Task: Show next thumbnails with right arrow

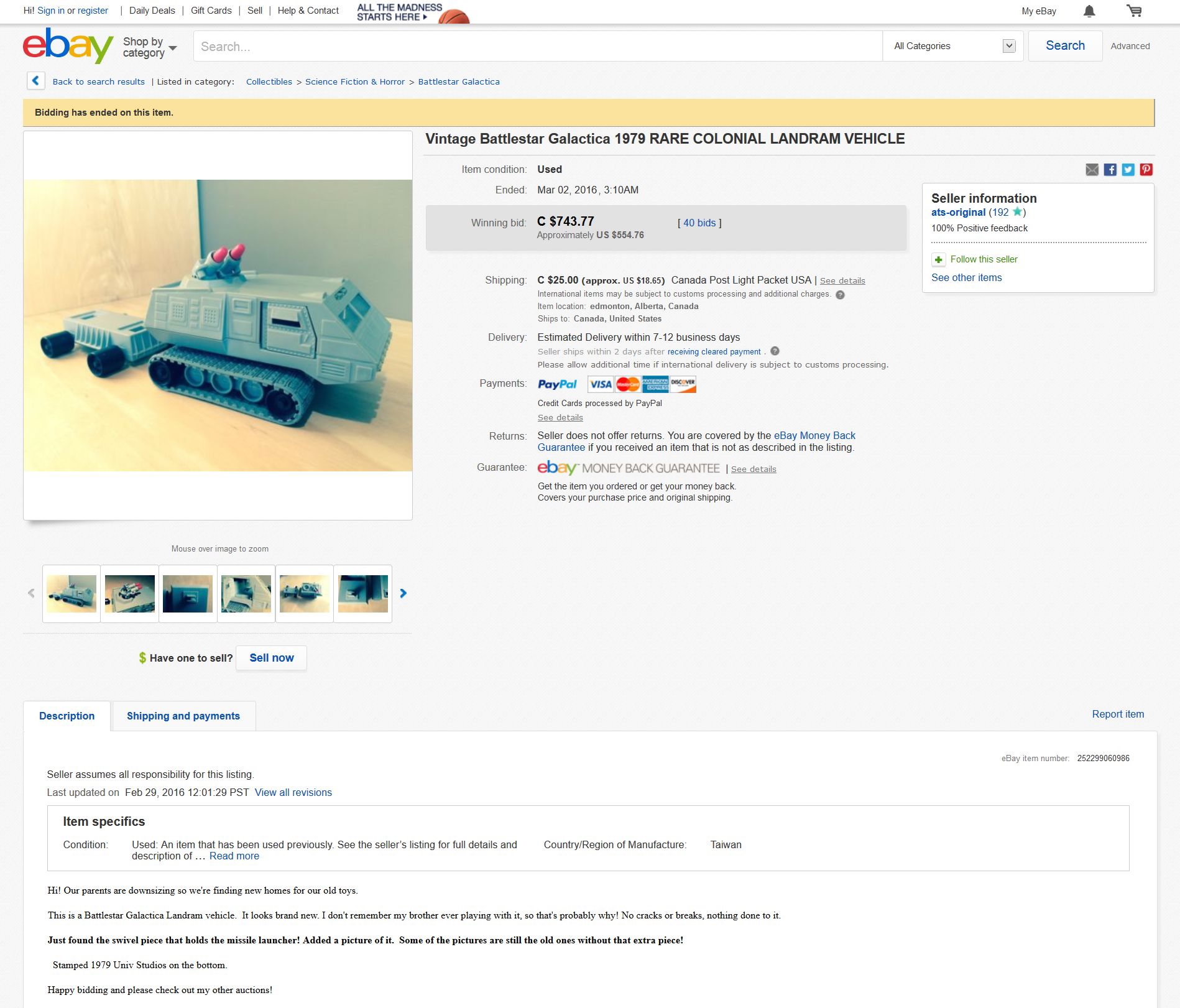Action: (403, 593)
